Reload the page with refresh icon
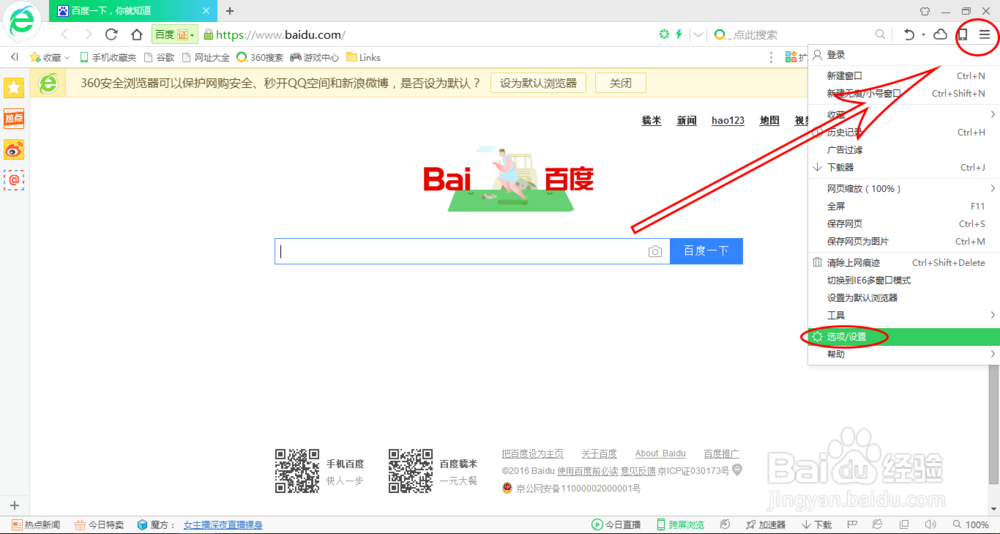The width and height of the screenshot is (1000, 534). pos(112,34)
